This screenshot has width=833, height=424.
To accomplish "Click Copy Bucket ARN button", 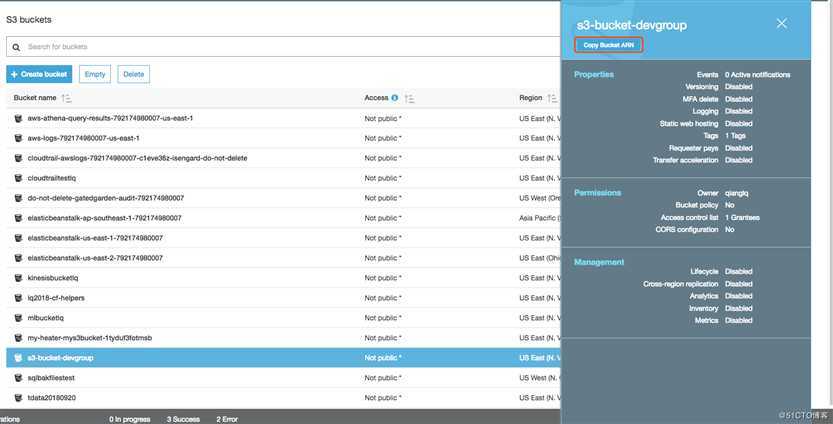I will coord(609,45).
